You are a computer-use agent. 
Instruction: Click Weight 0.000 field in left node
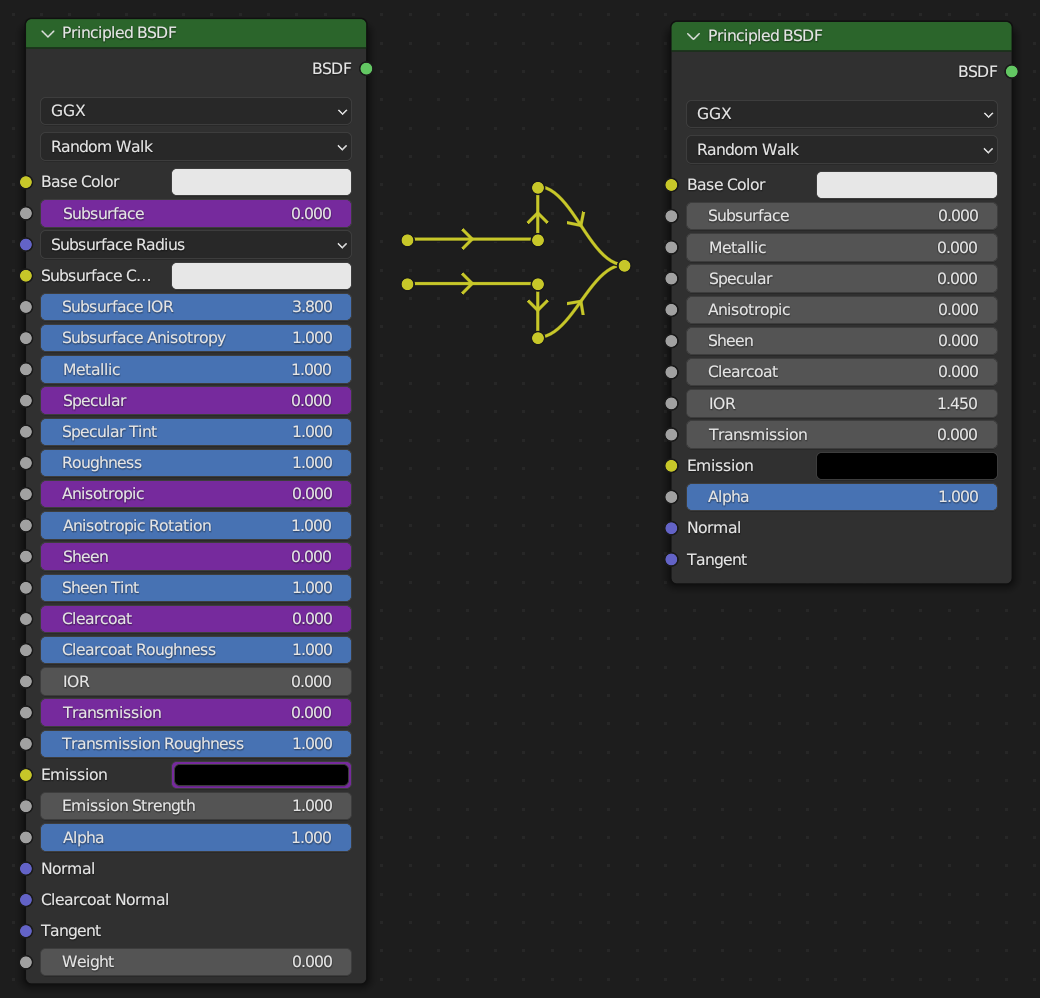pos(196,962)
